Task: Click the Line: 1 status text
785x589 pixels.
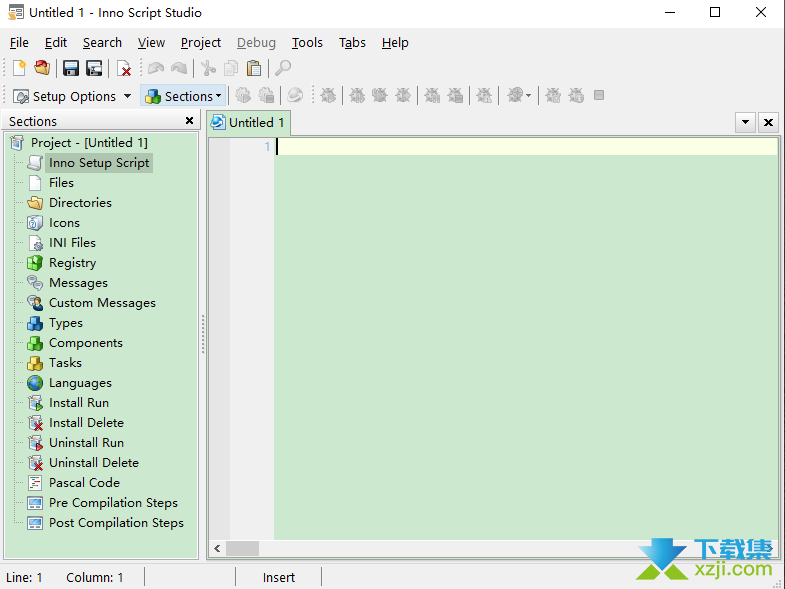Action: (x=24, y=577)
